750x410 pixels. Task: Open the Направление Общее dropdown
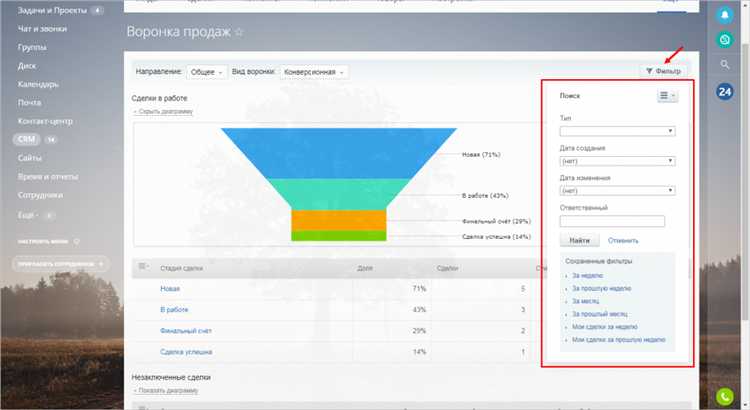207,72
